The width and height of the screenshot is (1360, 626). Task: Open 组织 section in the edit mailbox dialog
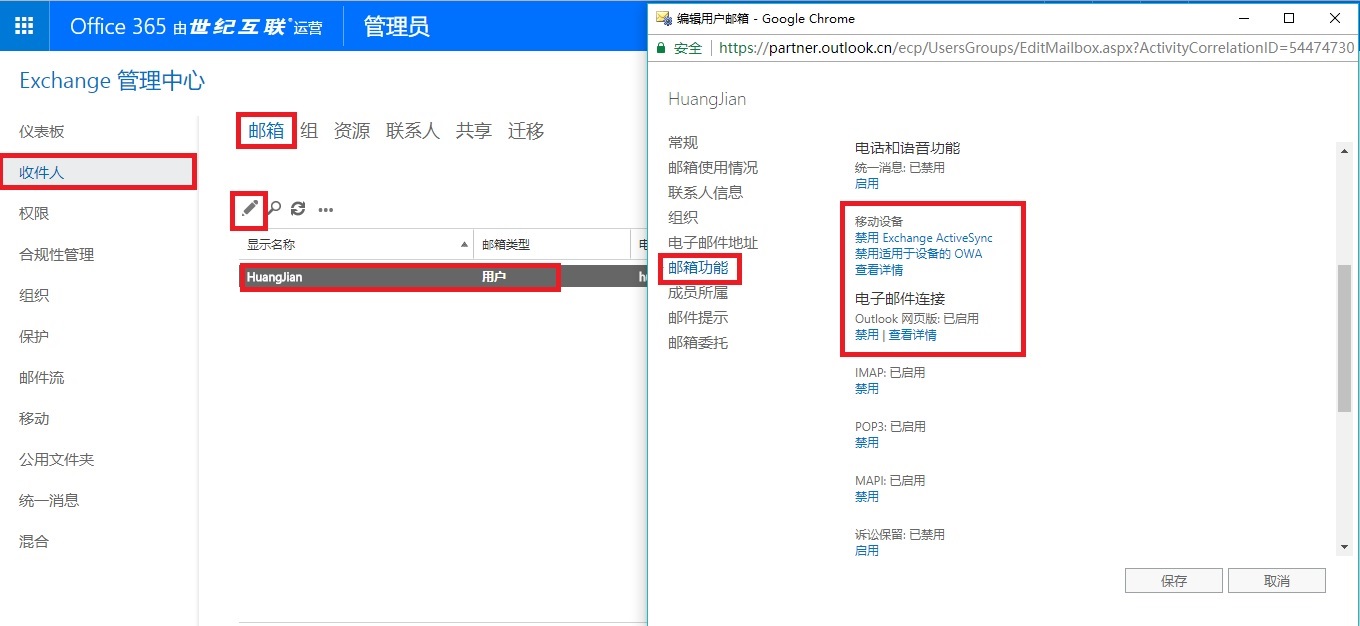[x=683, y=218]
